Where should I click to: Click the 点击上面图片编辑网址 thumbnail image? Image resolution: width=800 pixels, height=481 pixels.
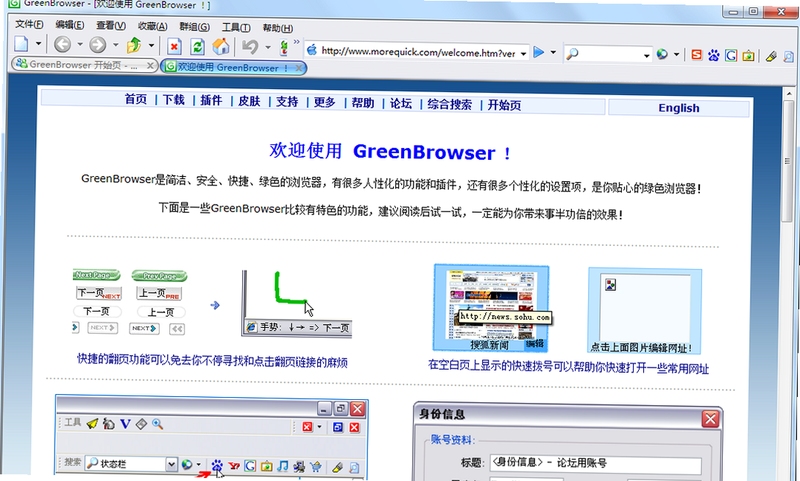point(645,310)
